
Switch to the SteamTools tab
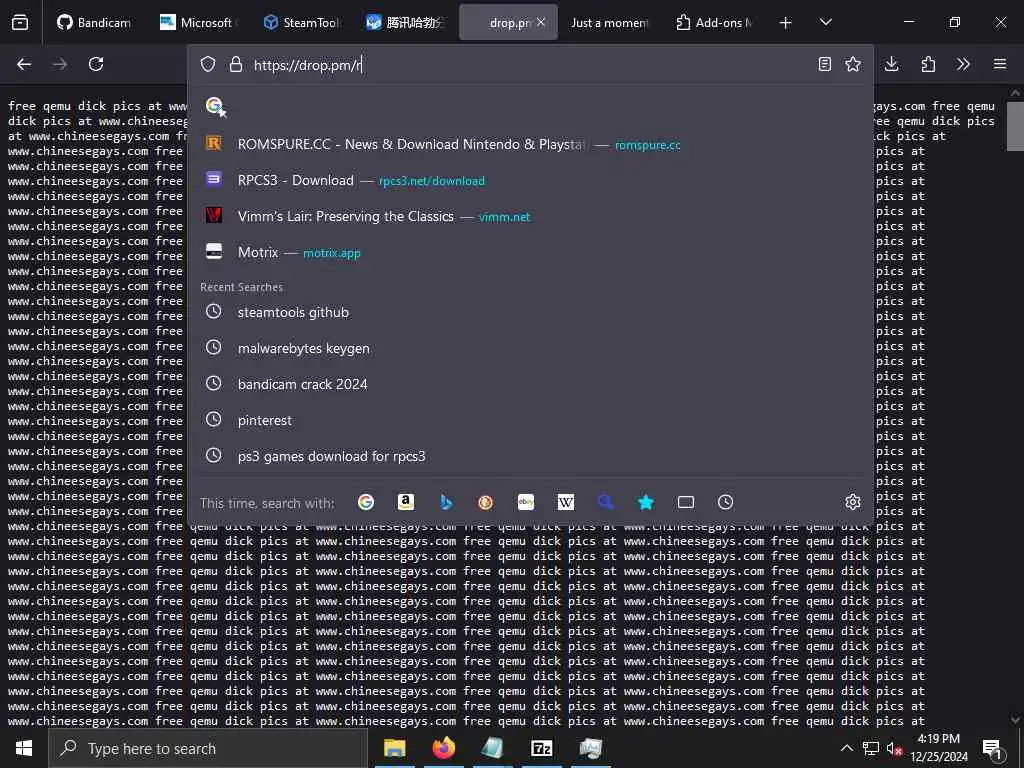[x=300, y=22]
